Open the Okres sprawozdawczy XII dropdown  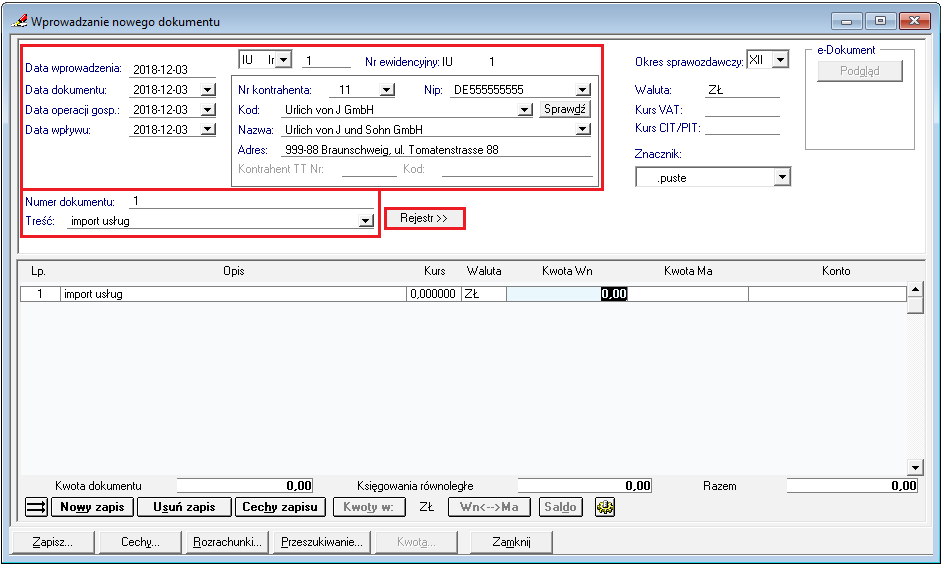[x=780, y=60]
